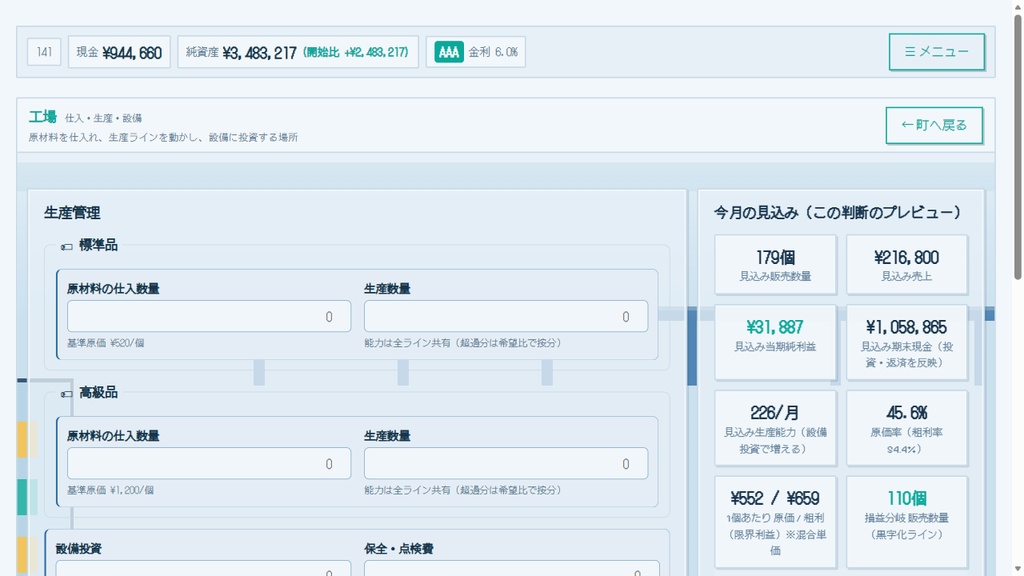
Task: Click the 見込み当期純利益 ¥31,887 card
Action: [x=775, y=342]
